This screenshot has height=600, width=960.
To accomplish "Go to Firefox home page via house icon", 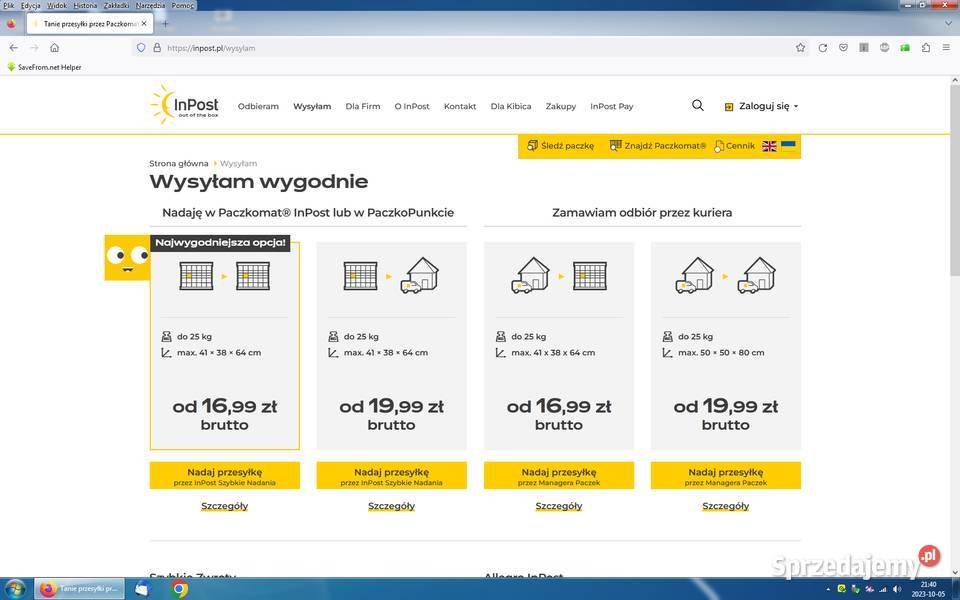I will [54, 47].
